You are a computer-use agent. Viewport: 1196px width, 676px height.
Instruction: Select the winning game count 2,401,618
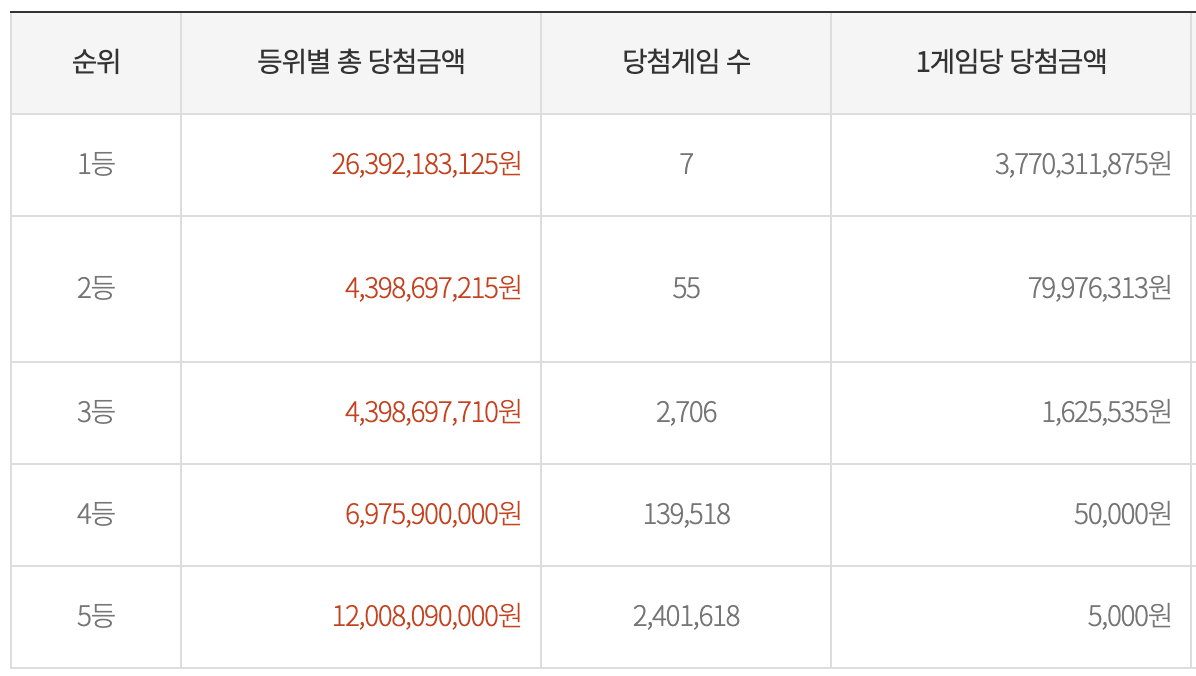[x=686, y=617]
